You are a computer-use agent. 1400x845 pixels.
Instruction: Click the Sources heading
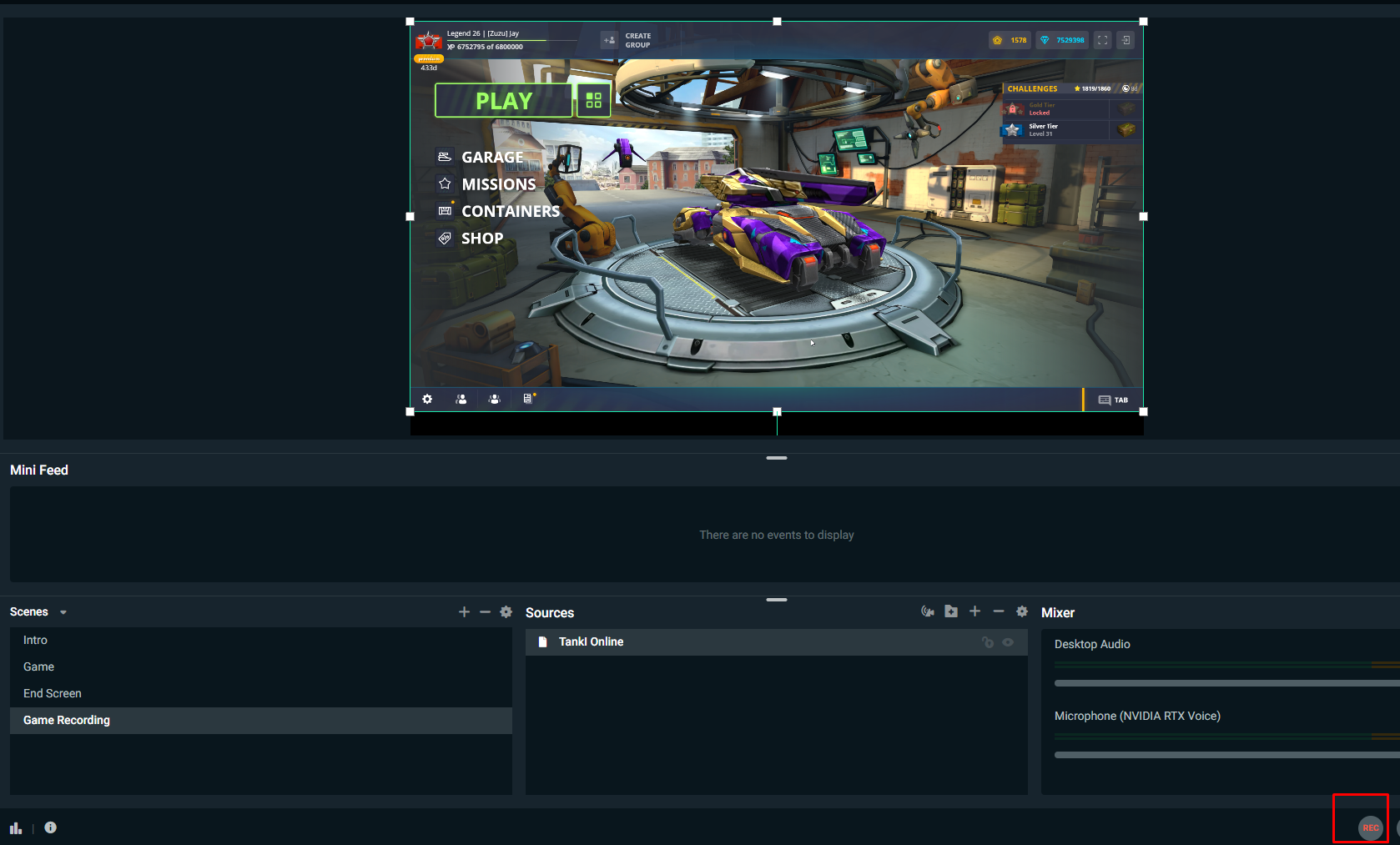[550, 612]
